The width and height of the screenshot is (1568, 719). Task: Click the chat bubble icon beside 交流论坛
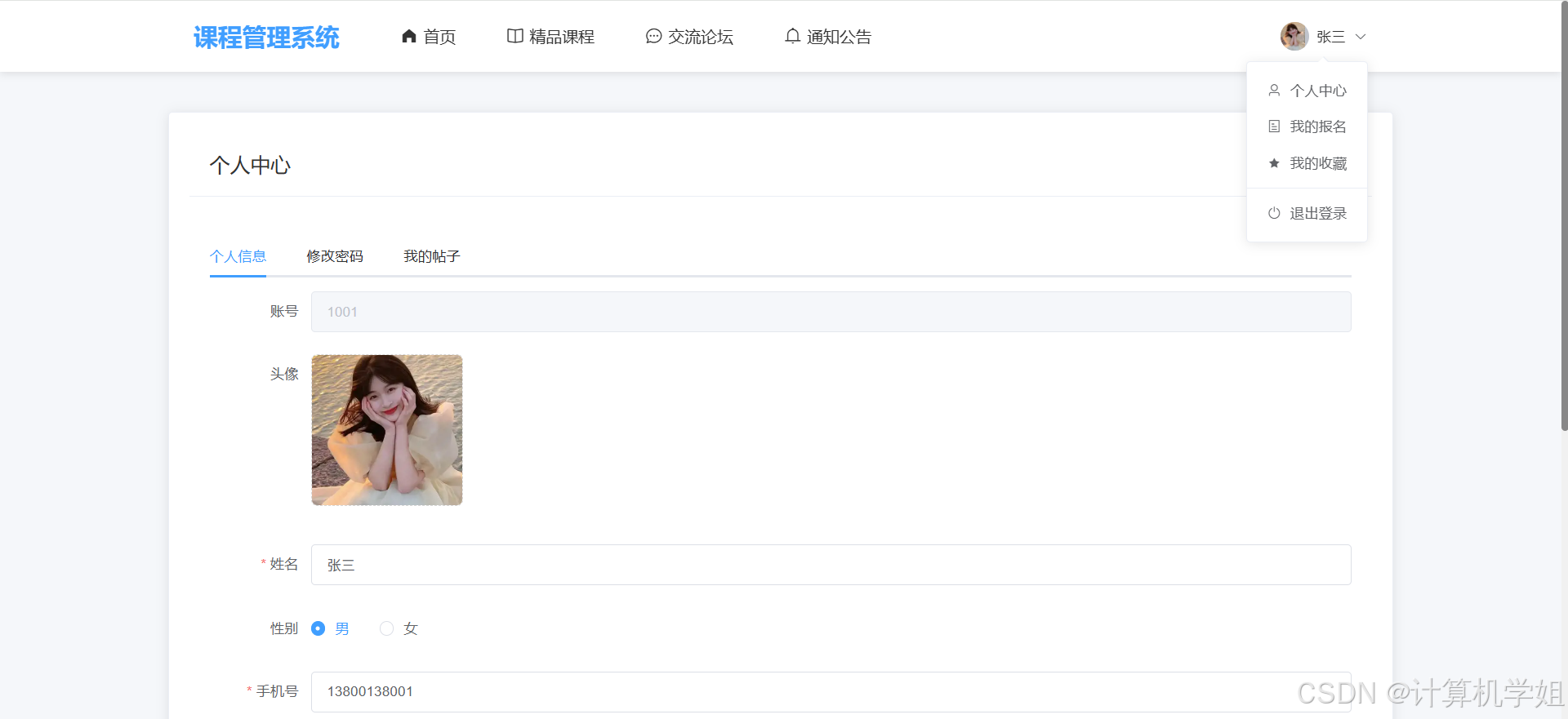point(653,36)
